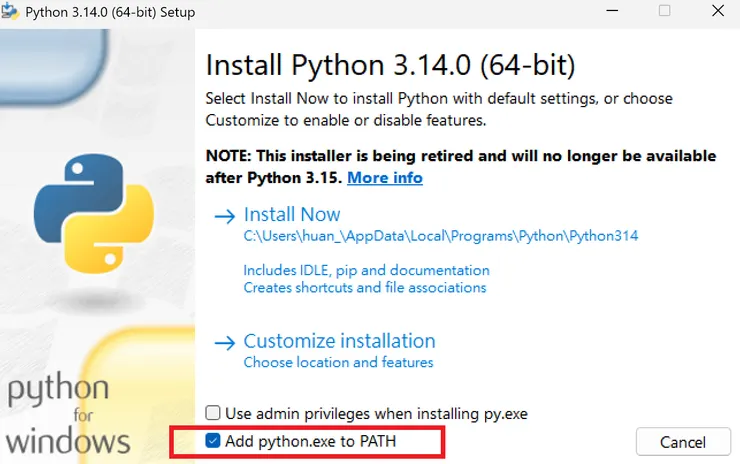This screenshot has width=740, height=464.
Task: Click the arrow icon beside Customize installation
Action: (x=225, y=341)
